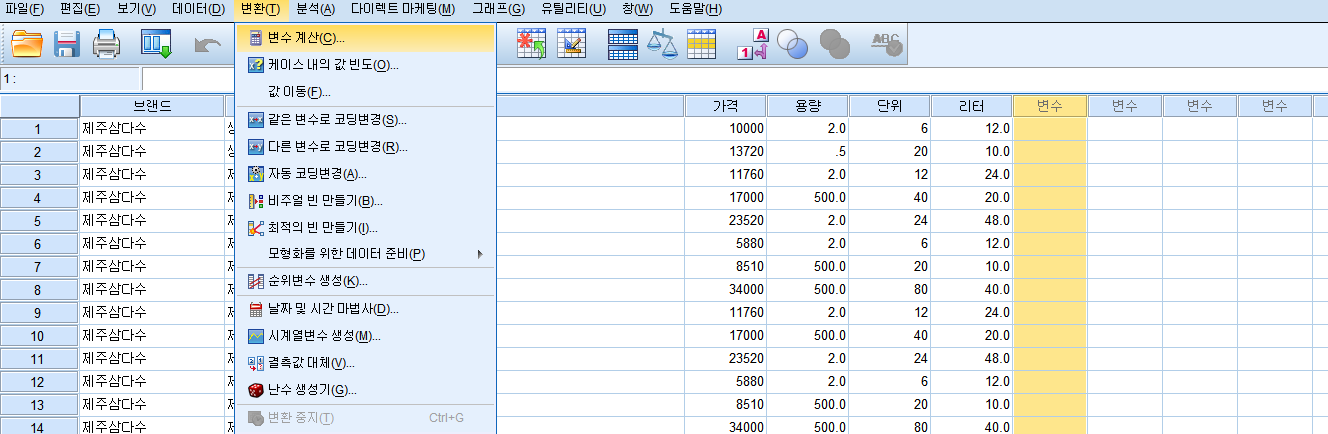Viewport: 1328px width, 434px height.
Task: Open the 유틸리티(U) menu
Action: point(573,9)
